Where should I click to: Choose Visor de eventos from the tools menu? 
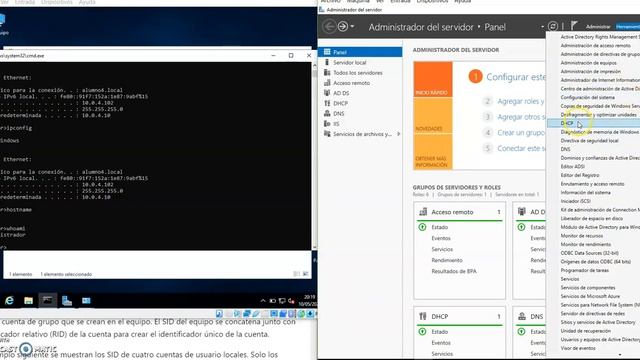tap(593, 348)
